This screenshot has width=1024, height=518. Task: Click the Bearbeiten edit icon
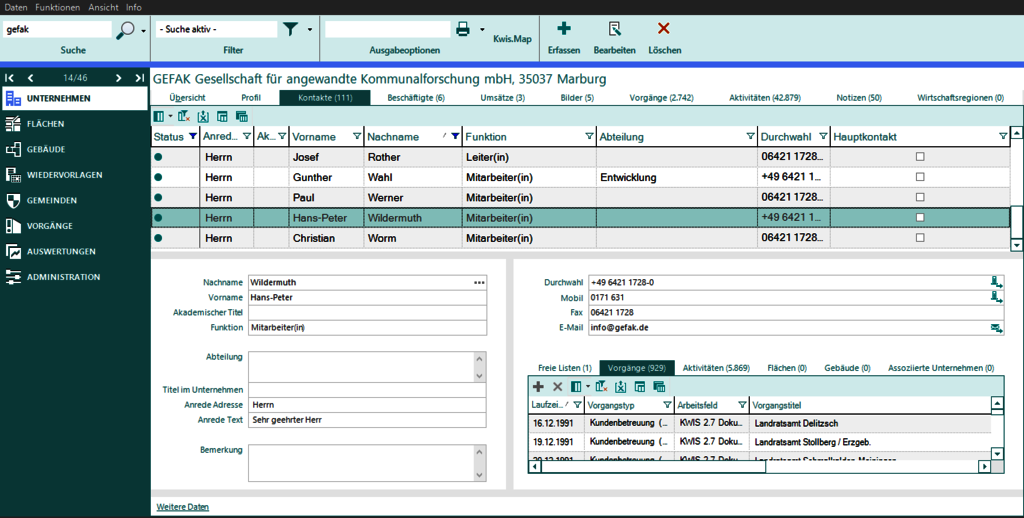coord(615,29)
